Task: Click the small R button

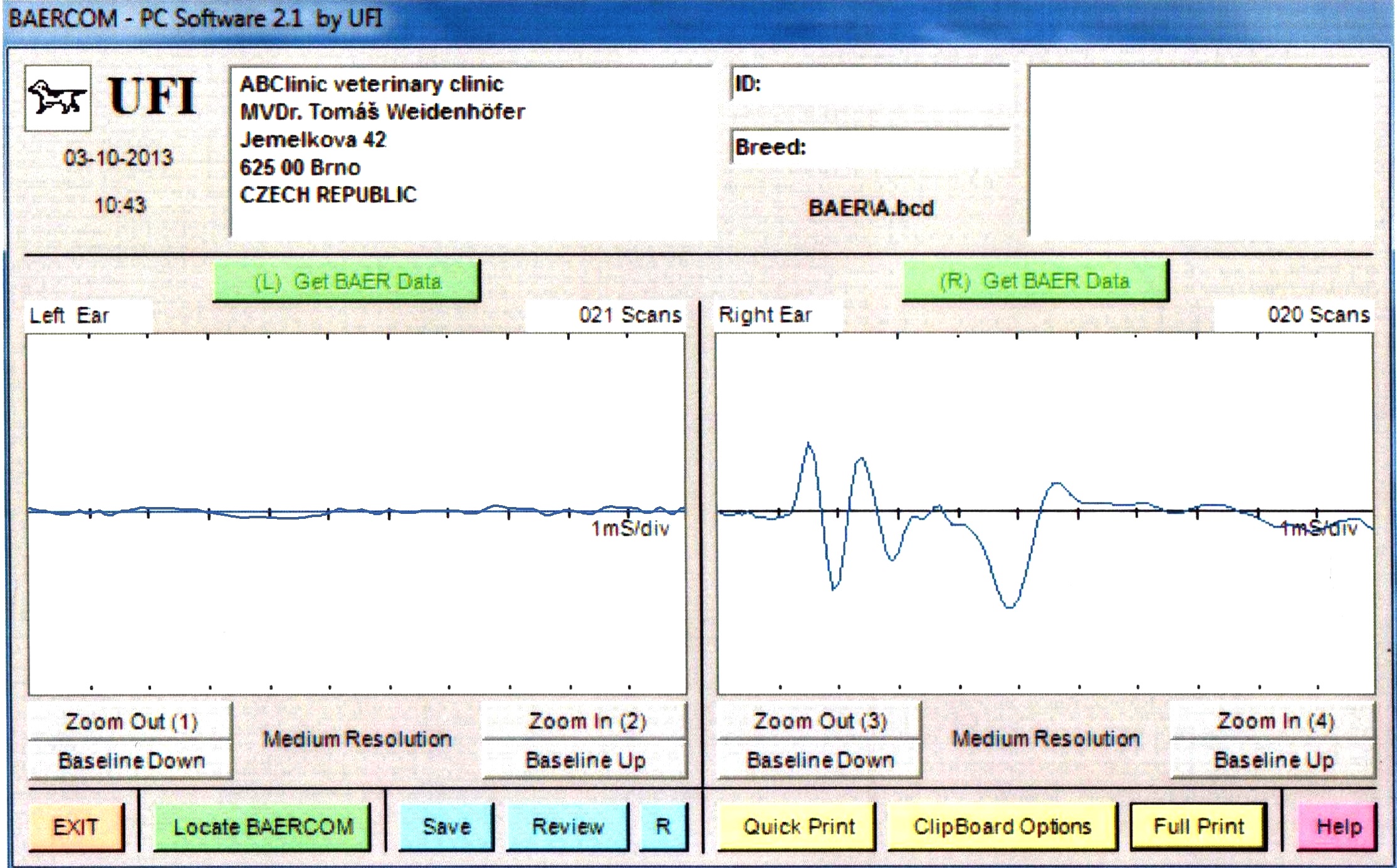Action: [x=663, y=827]
